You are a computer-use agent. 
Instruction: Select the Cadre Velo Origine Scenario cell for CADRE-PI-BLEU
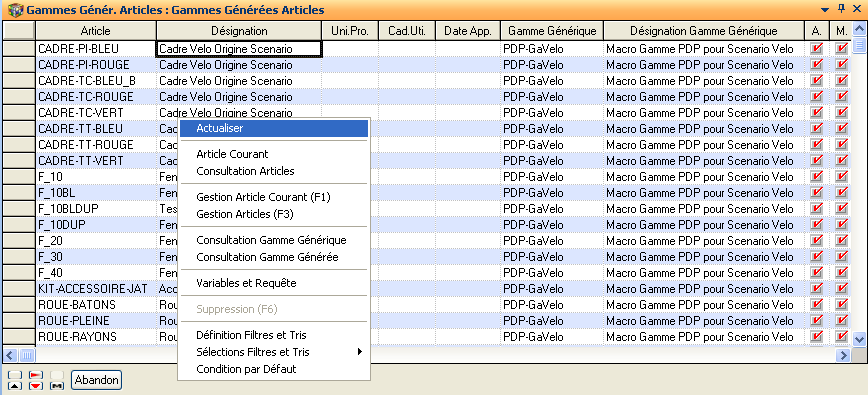239,49
